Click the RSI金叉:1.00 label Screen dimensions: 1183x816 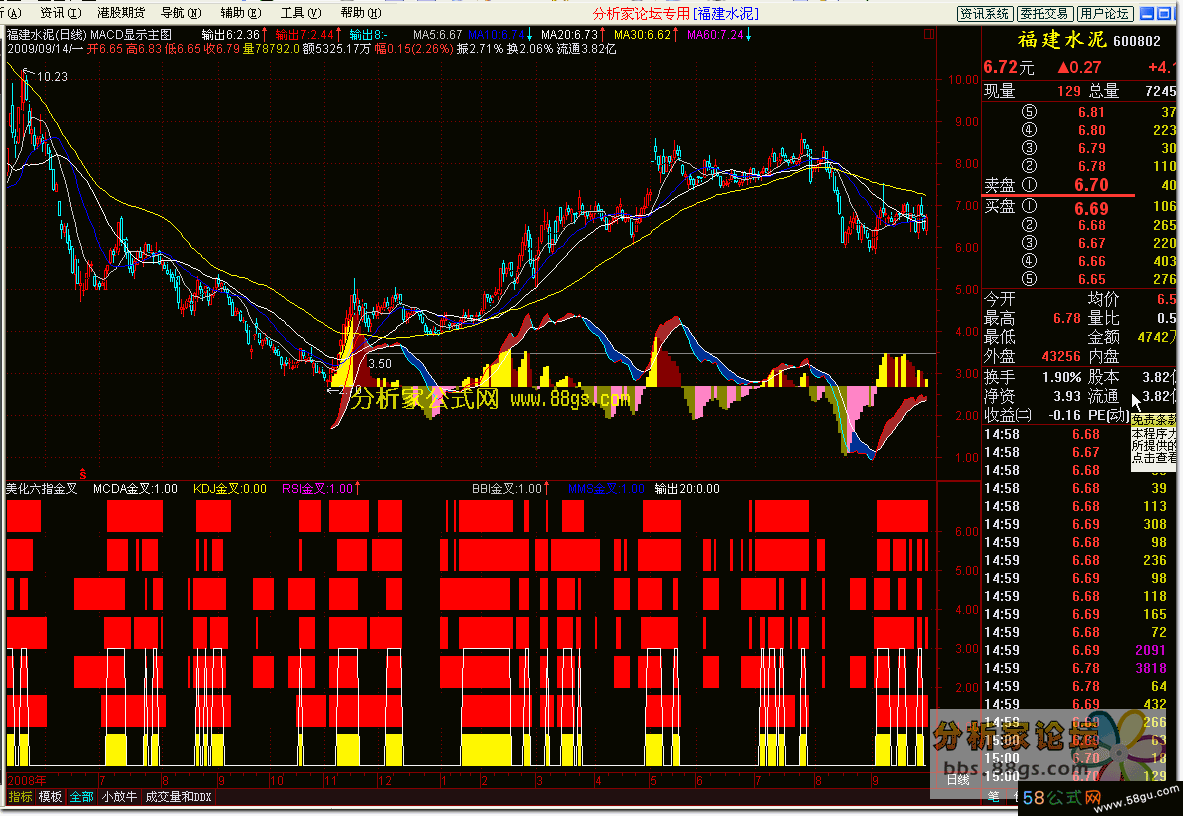(317, 489)
